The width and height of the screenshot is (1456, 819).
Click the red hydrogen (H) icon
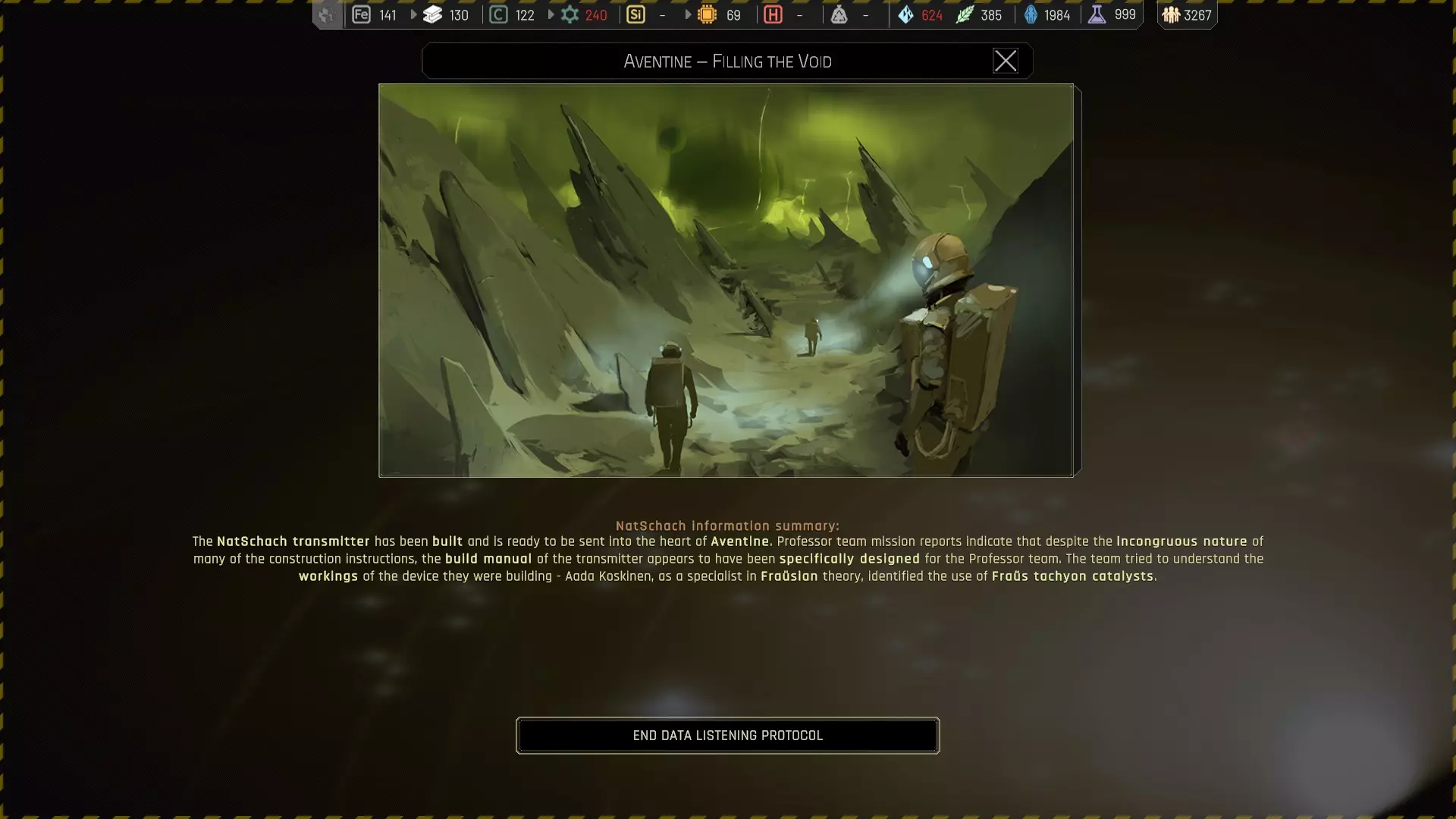pyautogui.click(x=773, y=14)
